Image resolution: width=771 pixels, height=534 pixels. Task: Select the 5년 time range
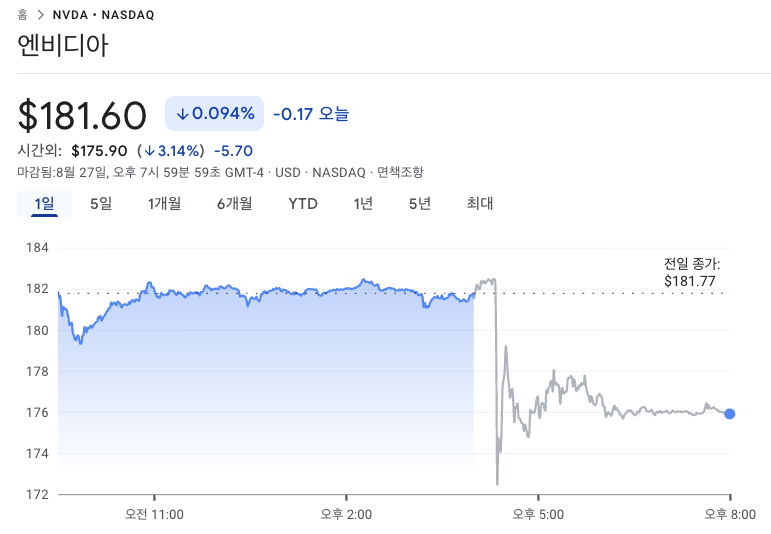click(x=419, y=204)
